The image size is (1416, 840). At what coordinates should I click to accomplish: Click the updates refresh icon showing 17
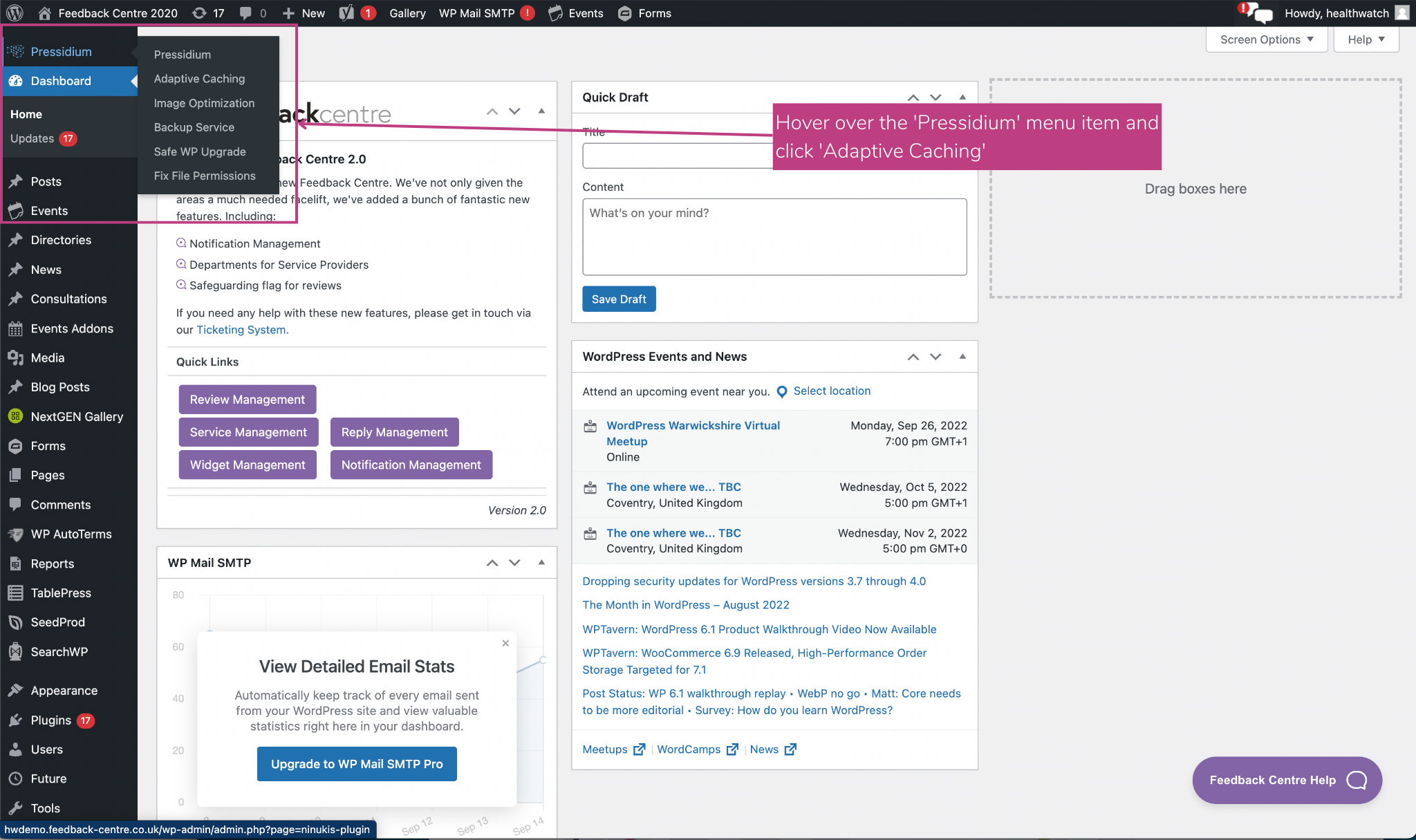(x=200, y=13)
